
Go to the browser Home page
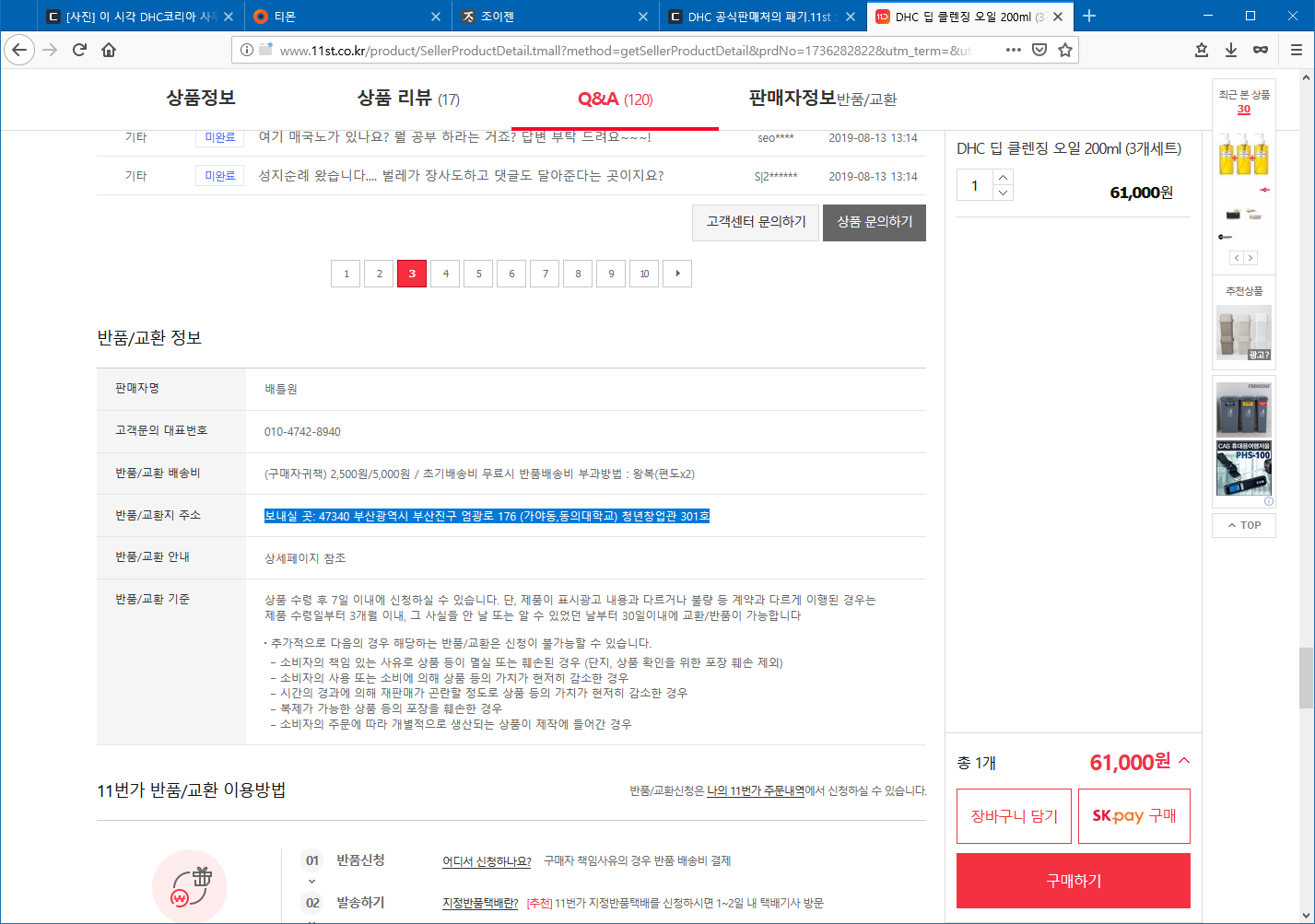(x=109, y=50)
